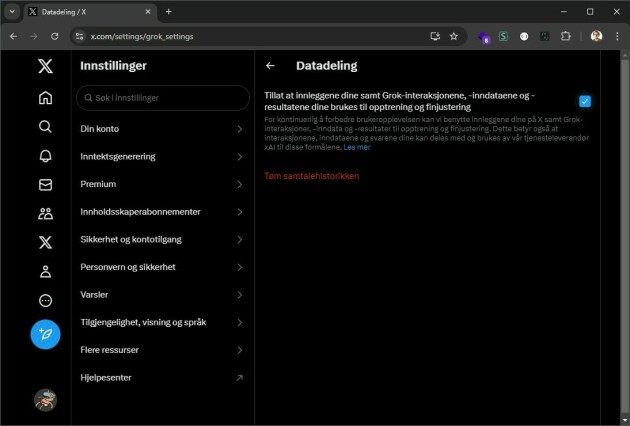Image resolution: width=630 pixels, height=426 pixels.
Task: Select Datadeling / X browser tab
Action: 90,12
